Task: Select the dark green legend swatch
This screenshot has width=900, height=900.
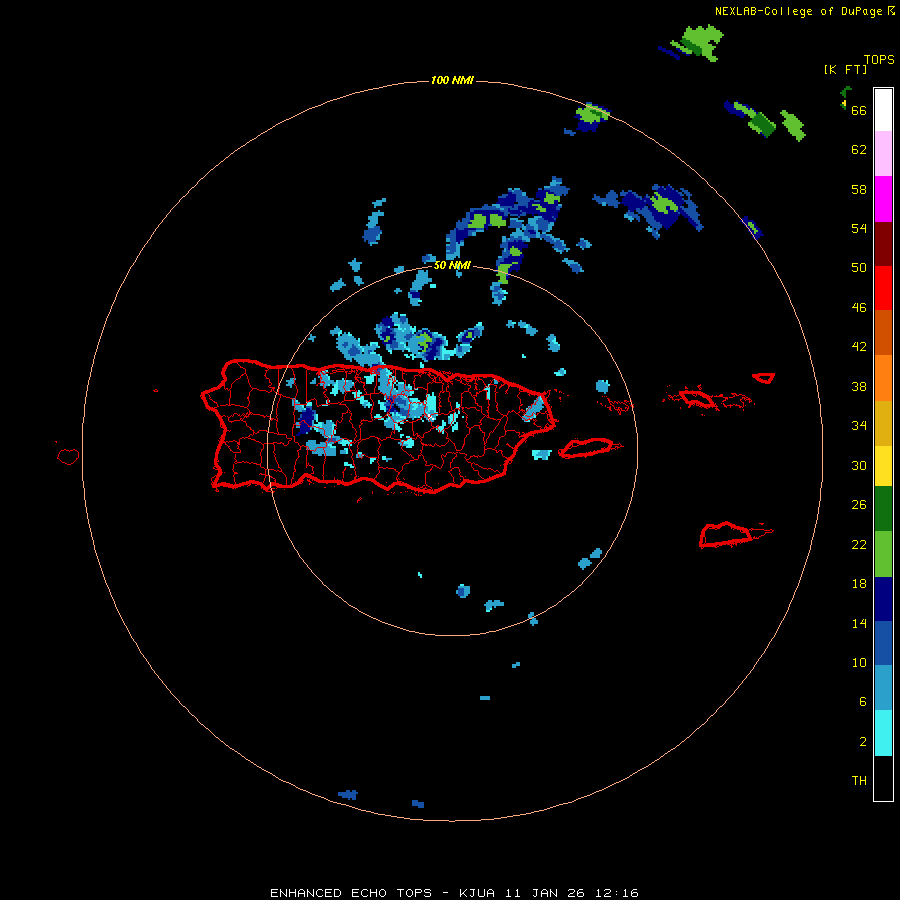Action: point(883,509)
